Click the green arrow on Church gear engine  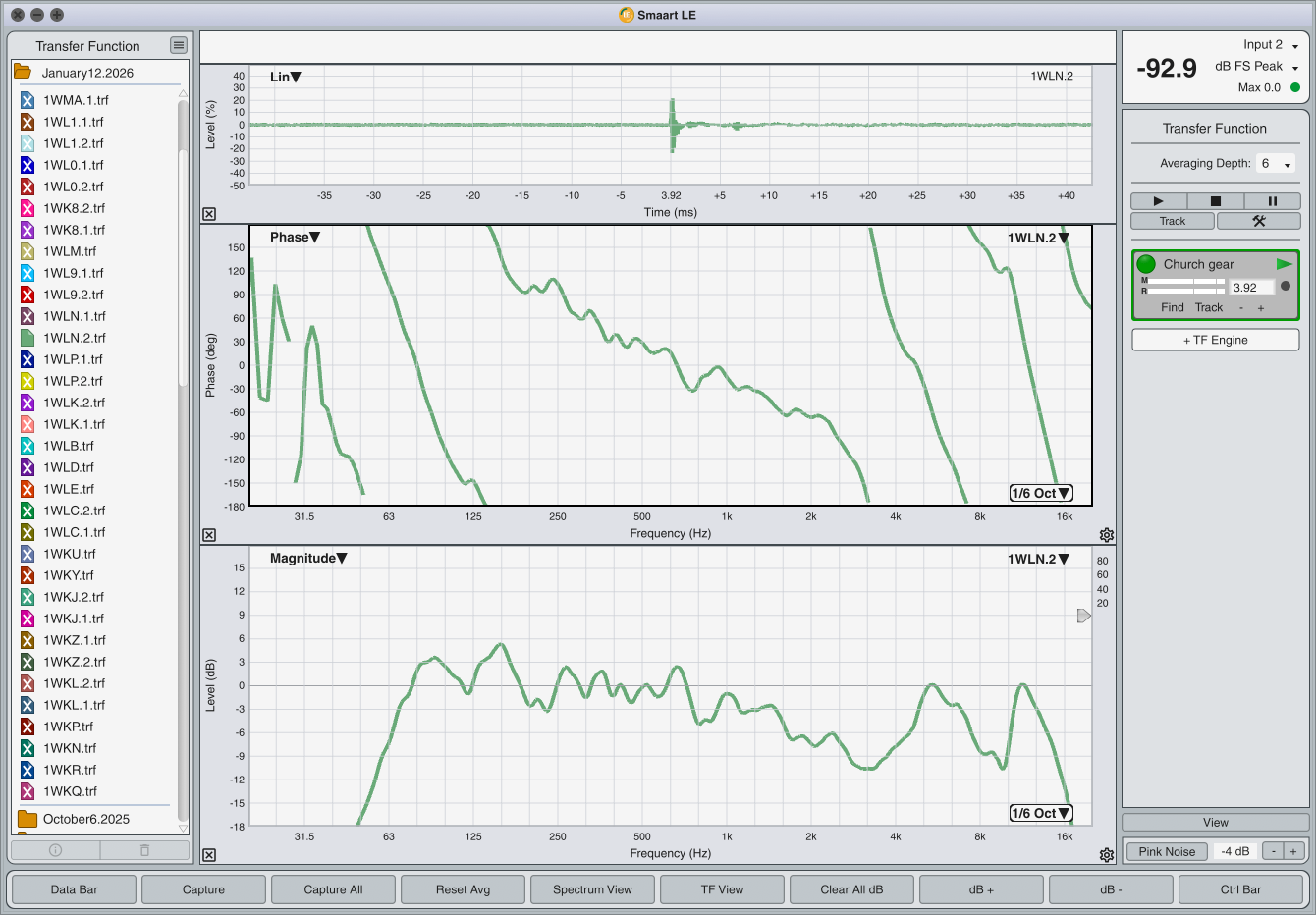(1284, 264)
